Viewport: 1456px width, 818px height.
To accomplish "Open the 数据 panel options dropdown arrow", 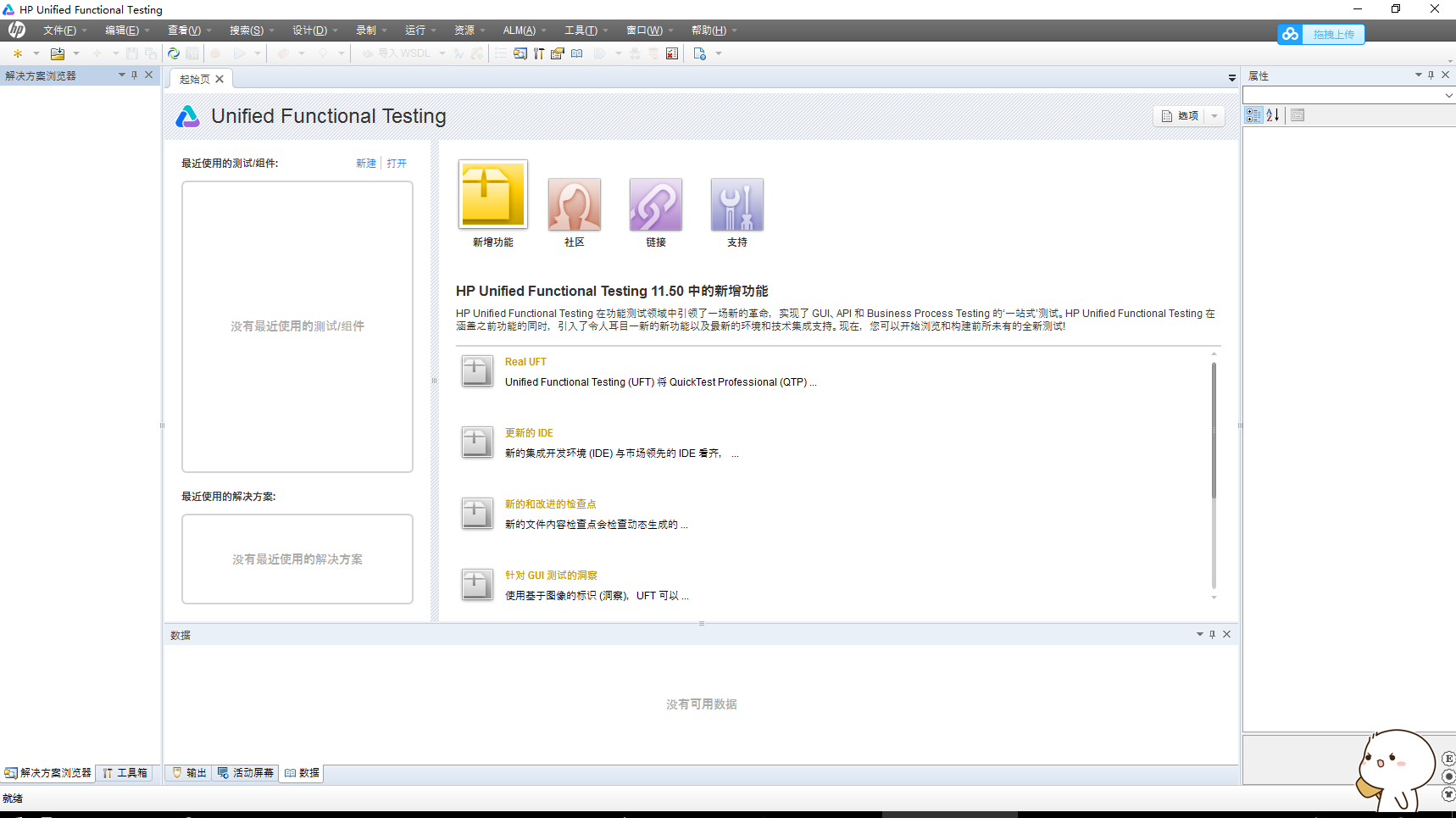I will click(1200, 634).
